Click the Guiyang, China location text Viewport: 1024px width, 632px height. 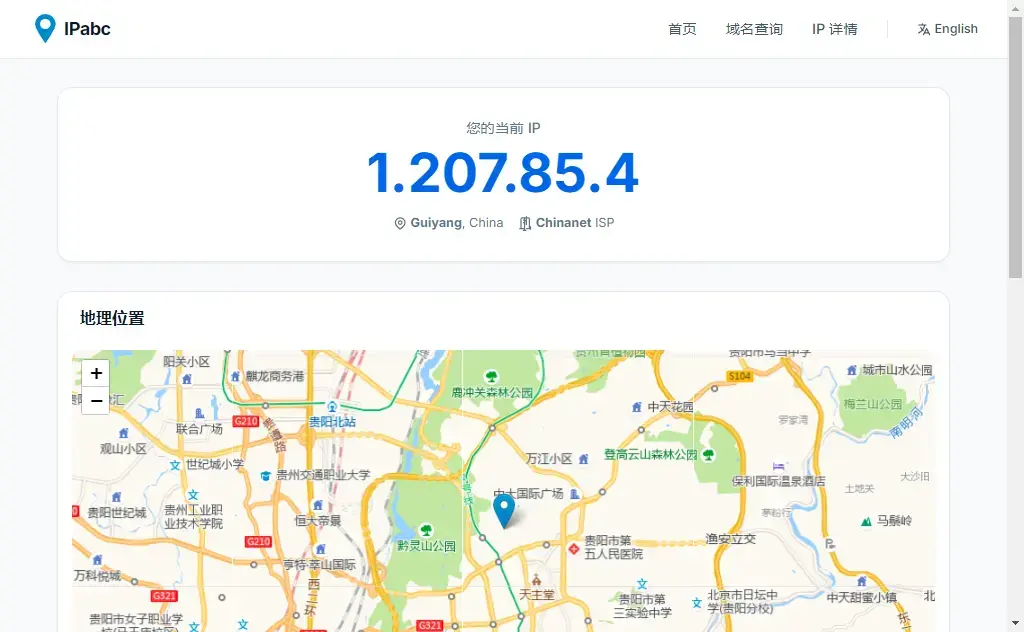click(456, 223)
